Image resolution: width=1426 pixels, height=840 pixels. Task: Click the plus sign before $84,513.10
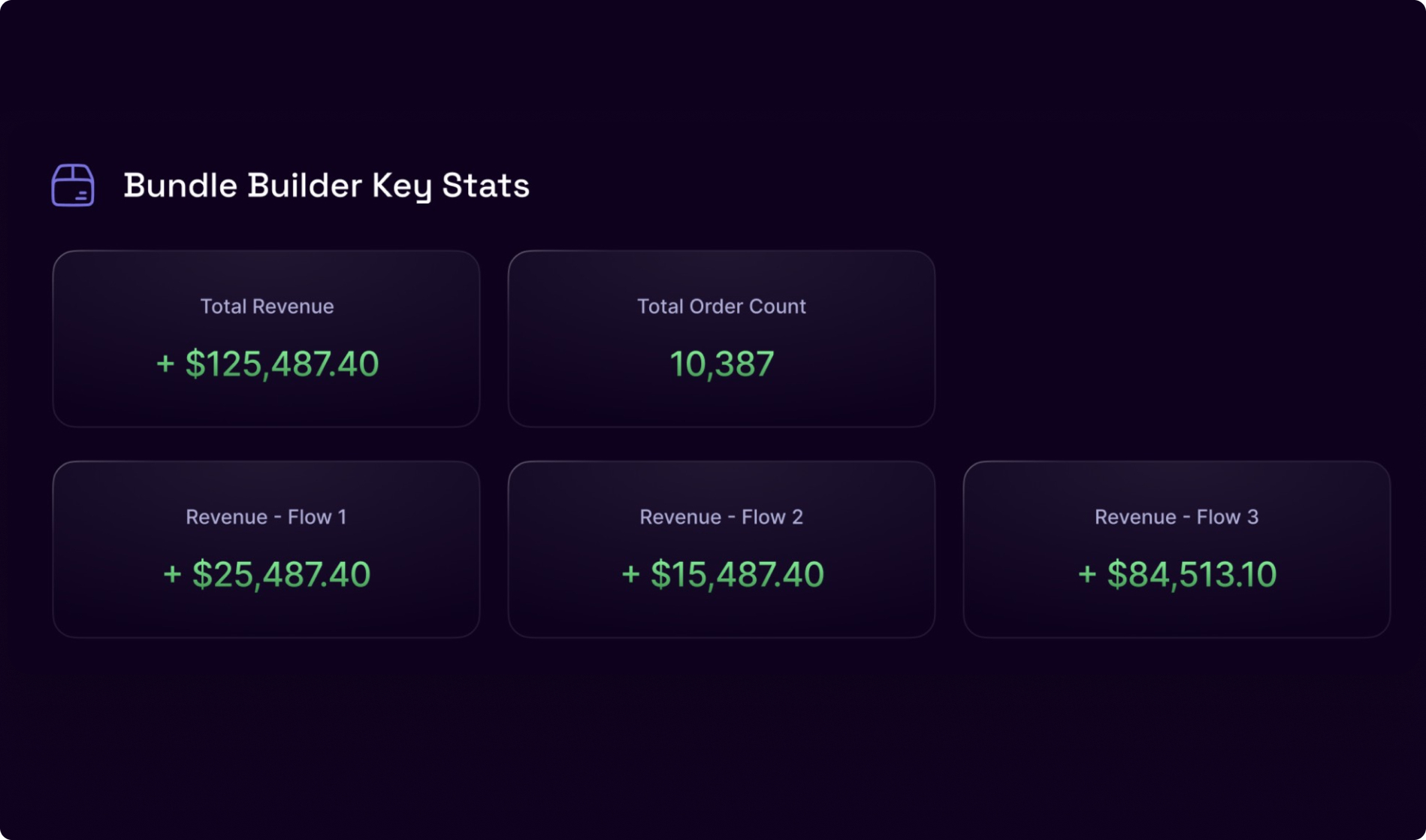1086,575
